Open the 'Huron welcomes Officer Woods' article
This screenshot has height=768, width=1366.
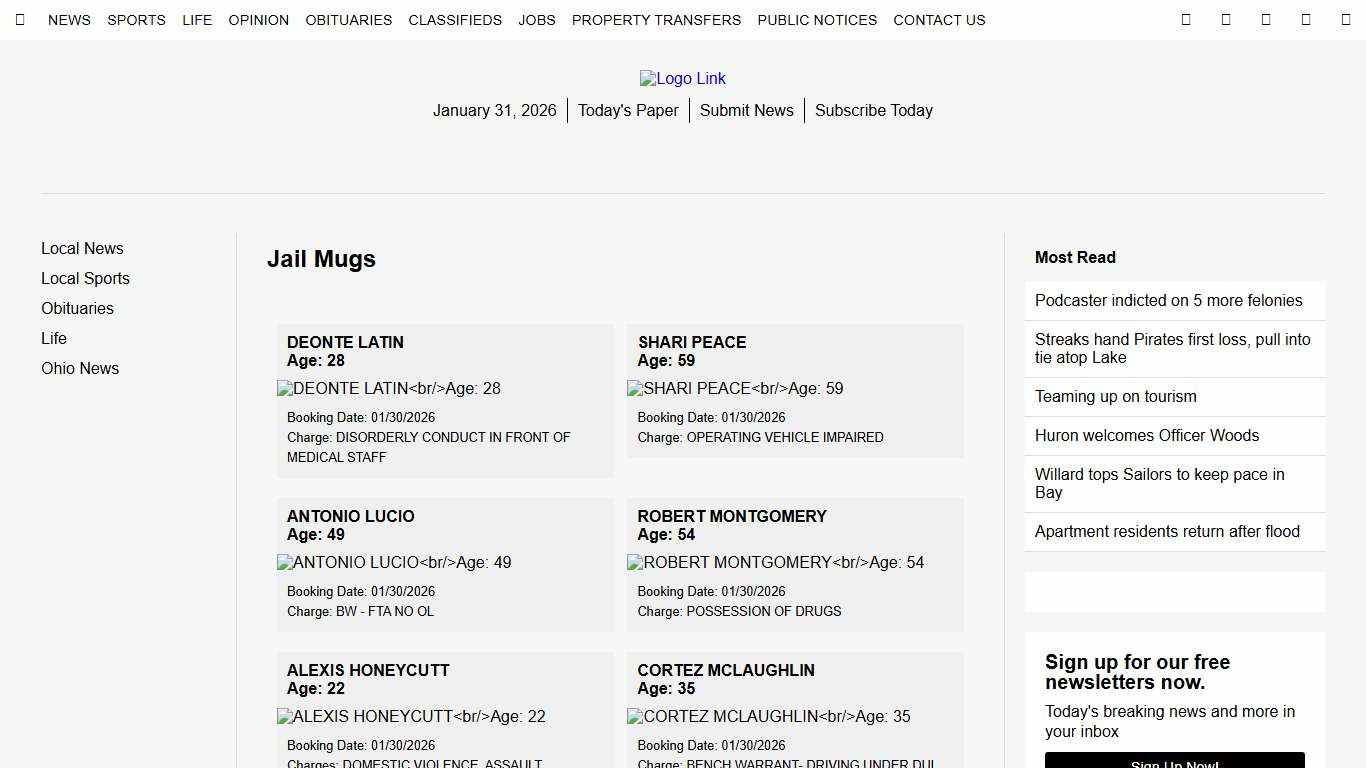click(x=1146, y=436)
